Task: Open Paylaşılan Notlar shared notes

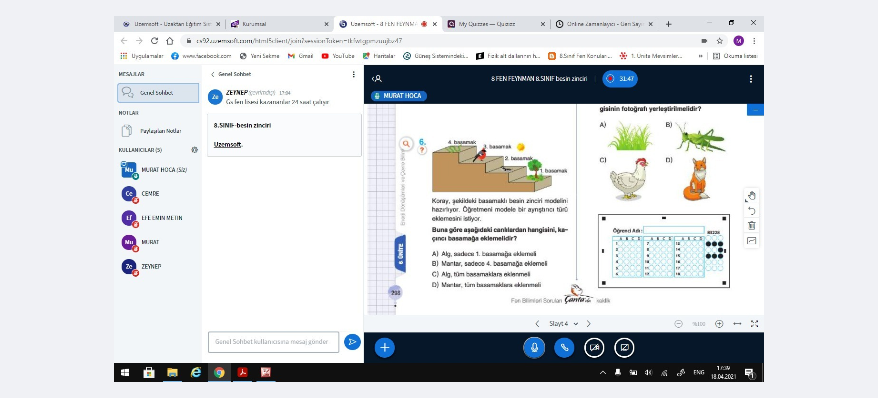Action: (x=158, y=131)
